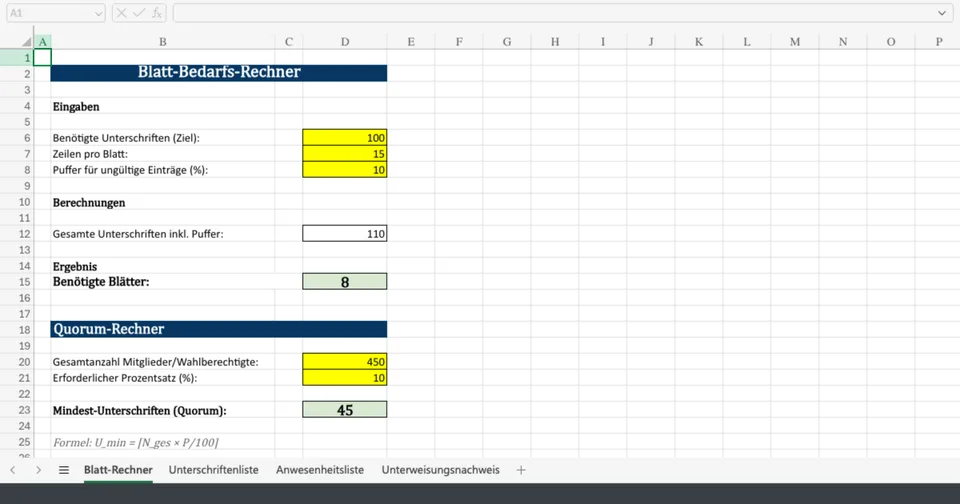
Task: Go to next sheet tabs arrow
Action: click(x=39, y=470)
